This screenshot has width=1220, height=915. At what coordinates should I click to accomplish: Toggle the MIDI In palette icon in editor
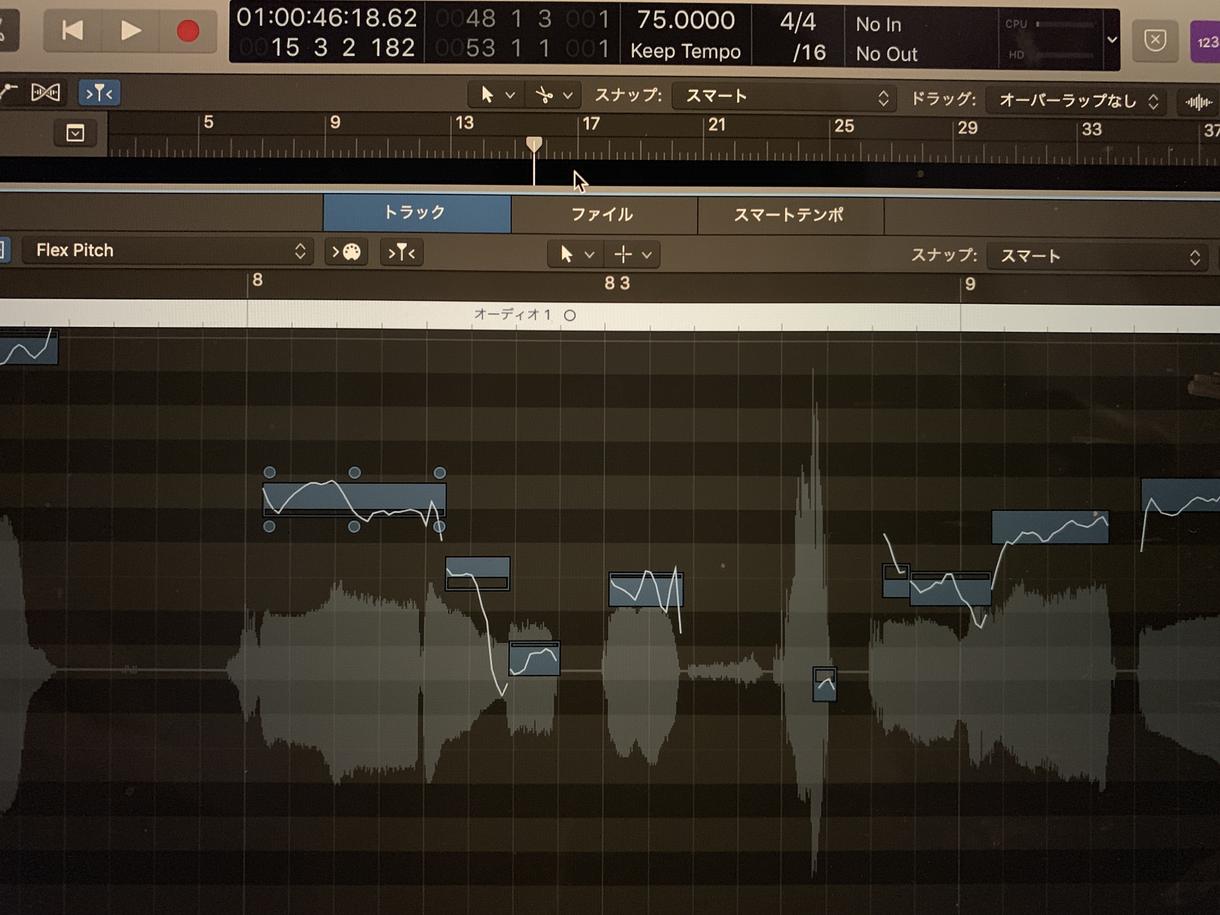coord(347,252)
